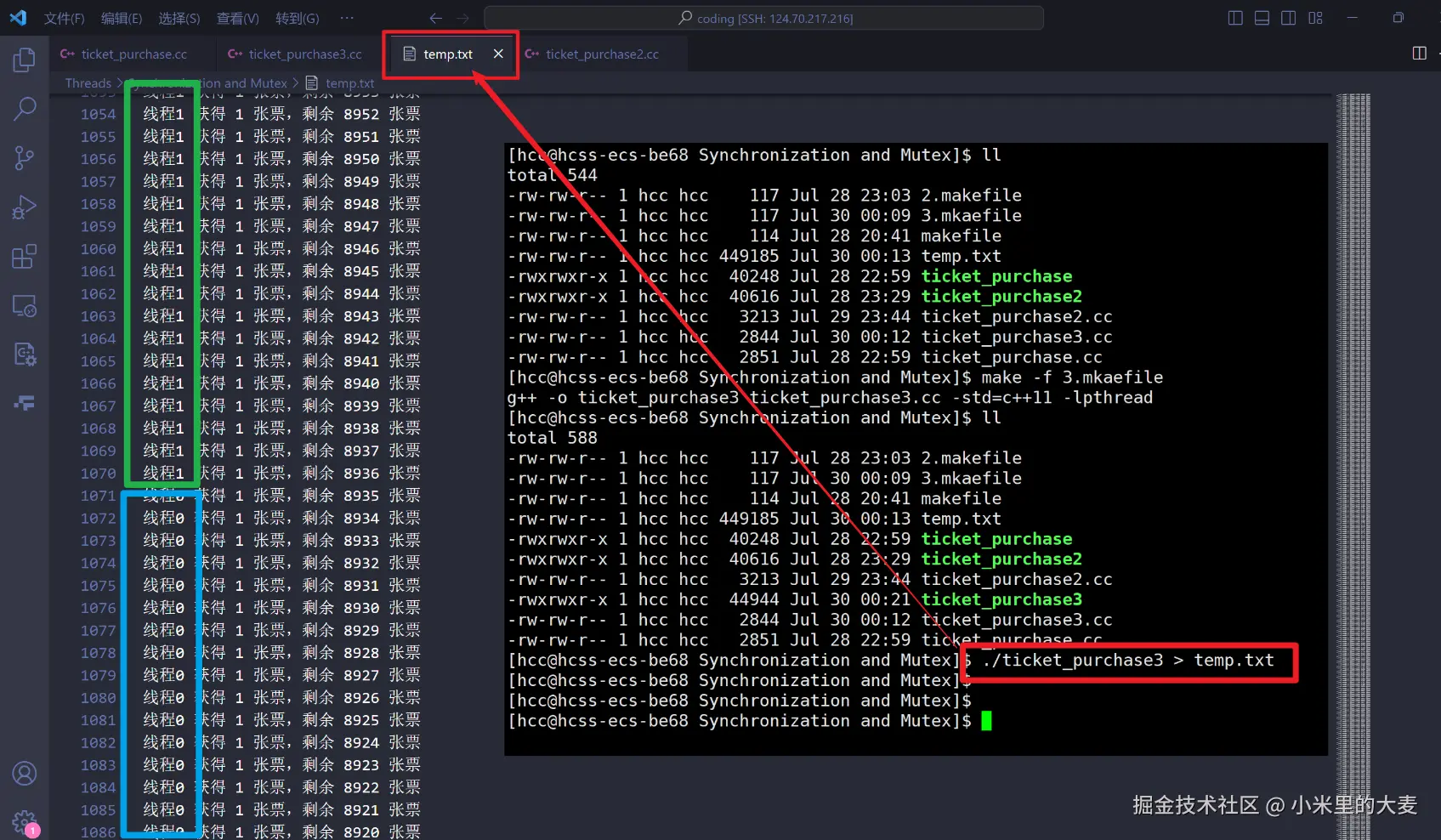This screenshot has height=840, width=1441.
Task: Click the editor line ending 剩余 8929 张票
Action: coord(281,630)
